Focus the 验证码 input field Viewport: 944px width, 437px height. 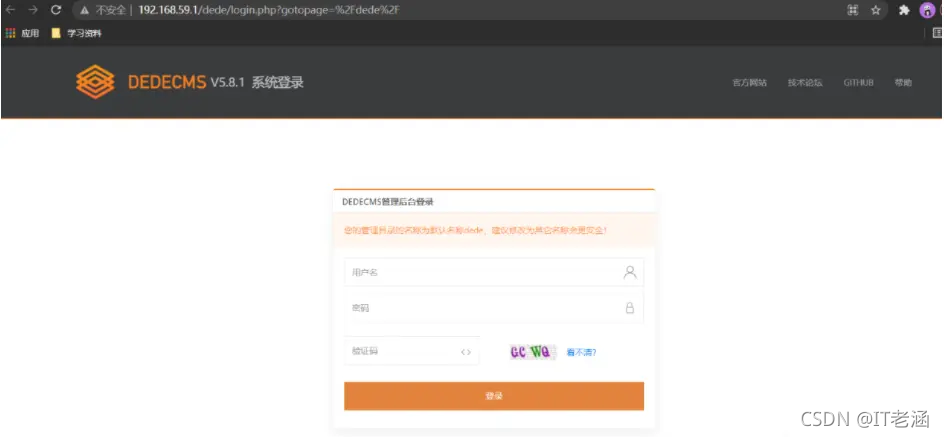tap(412, 352)
